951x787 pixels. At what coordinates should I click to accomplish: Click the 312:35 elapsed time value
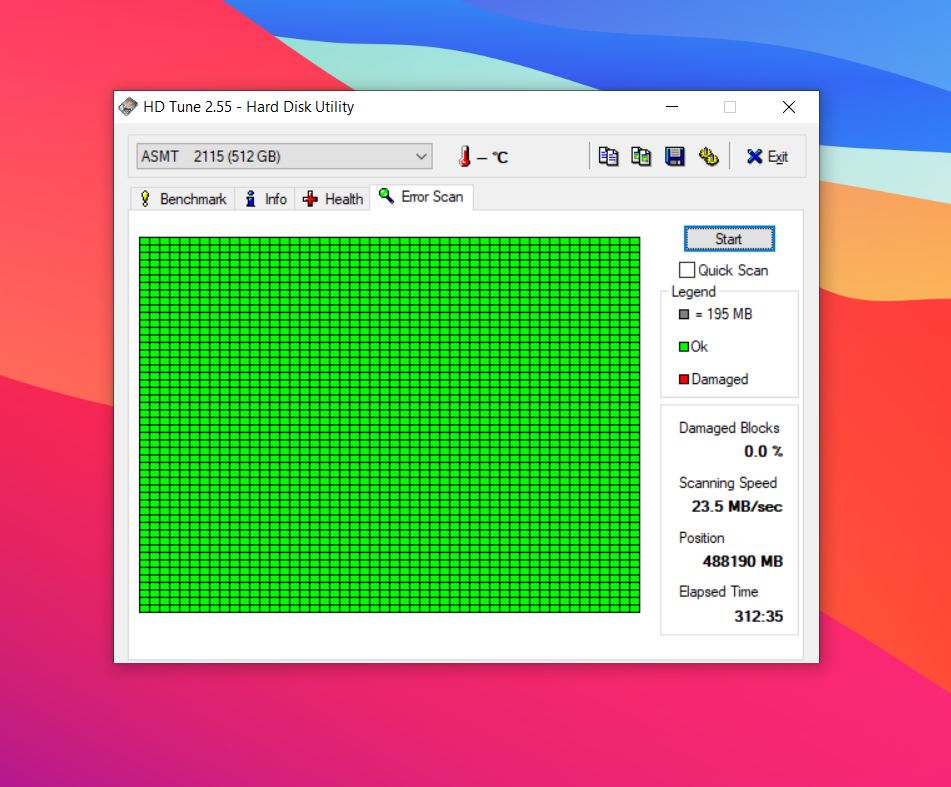point(759,616)
